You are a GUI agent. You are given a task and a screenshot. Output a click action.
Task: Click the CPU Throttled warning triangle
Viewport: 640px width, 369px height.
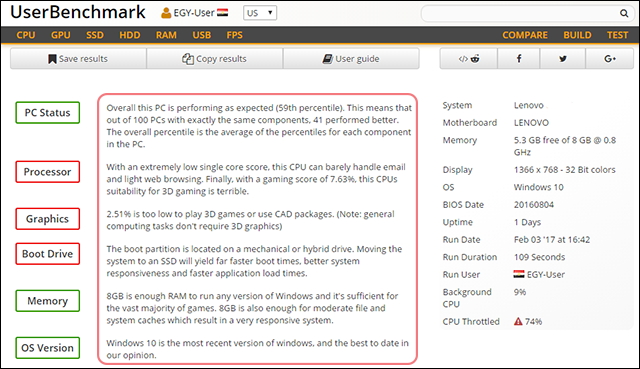[x=518, y=322]
